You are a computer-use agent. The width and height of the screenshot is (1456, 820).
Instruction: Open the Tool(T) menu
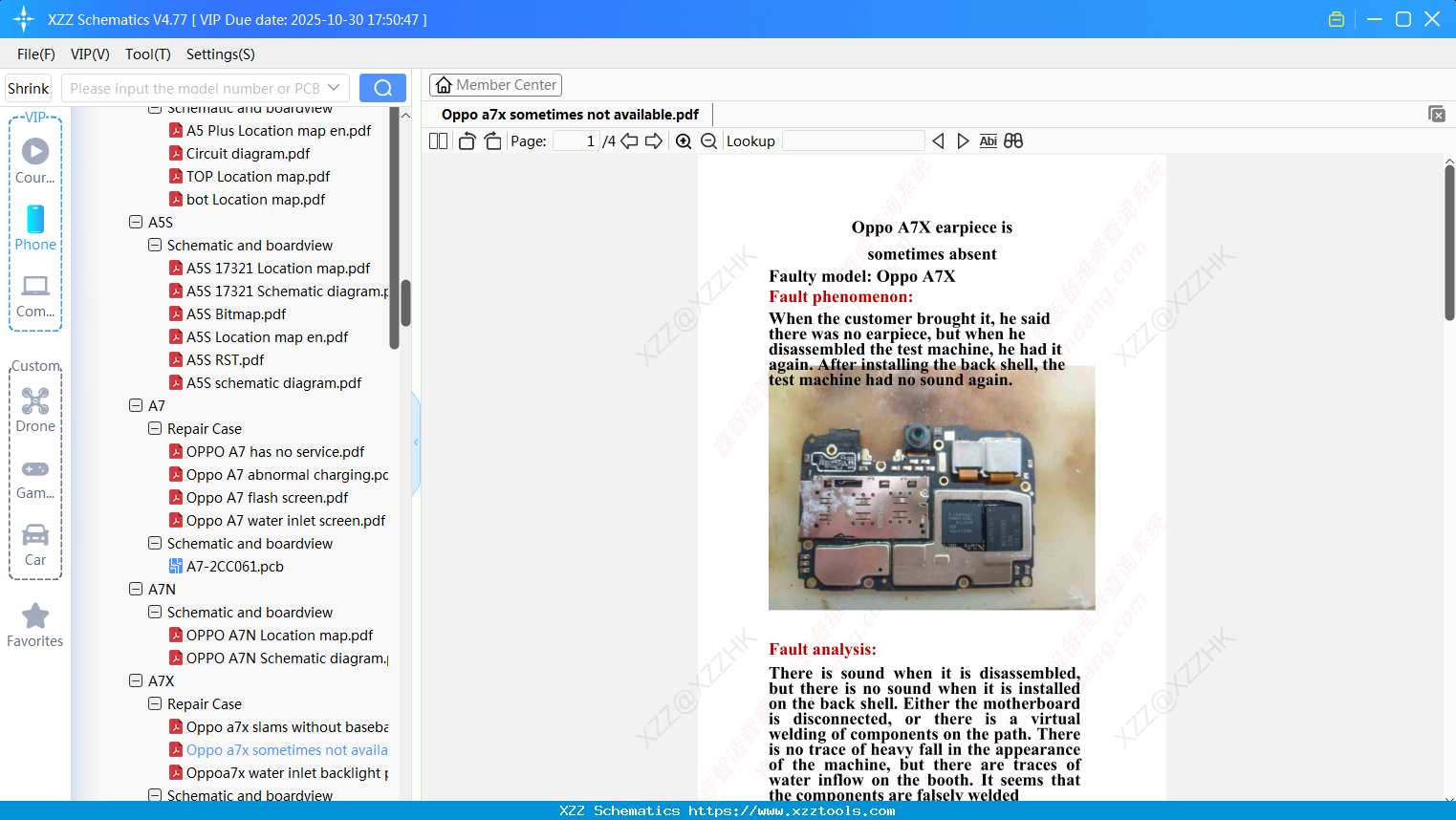click(147, 54)
